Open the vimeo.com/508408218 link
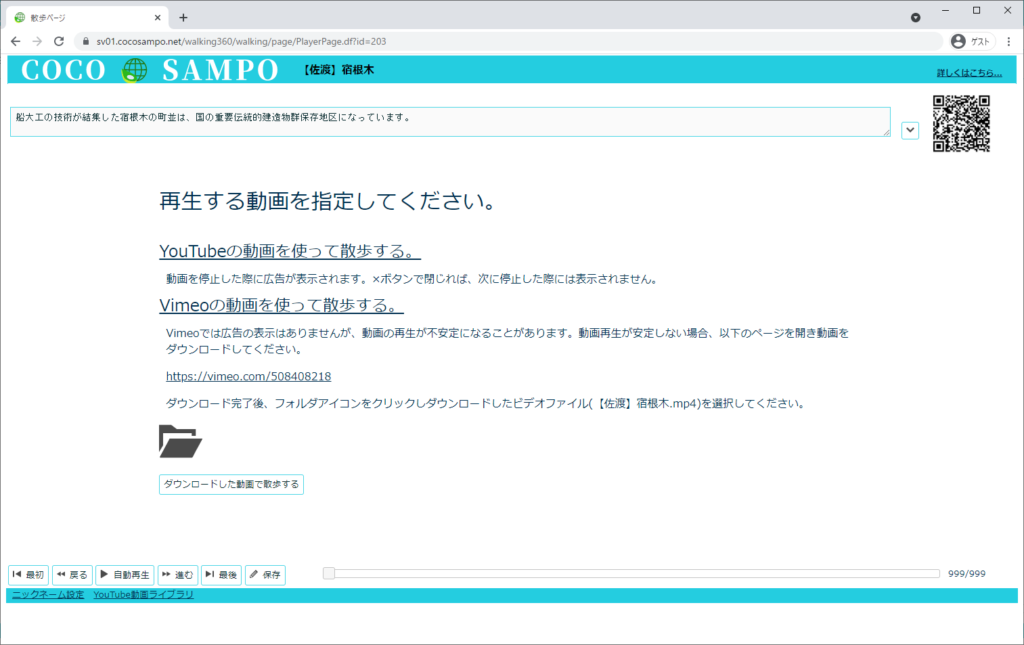 [248, 376]
